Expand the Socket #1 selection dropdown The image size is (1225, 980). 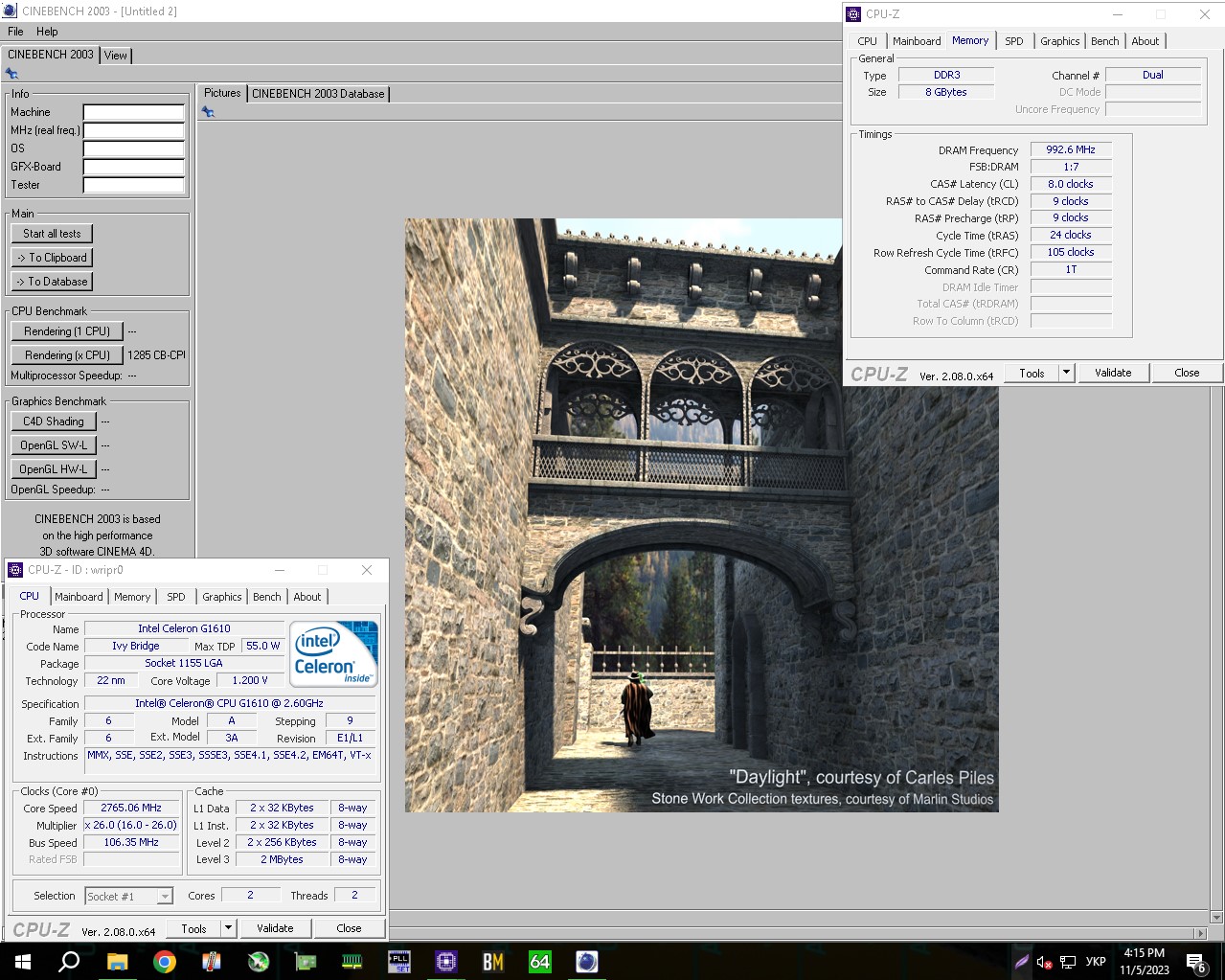[166, 897]
